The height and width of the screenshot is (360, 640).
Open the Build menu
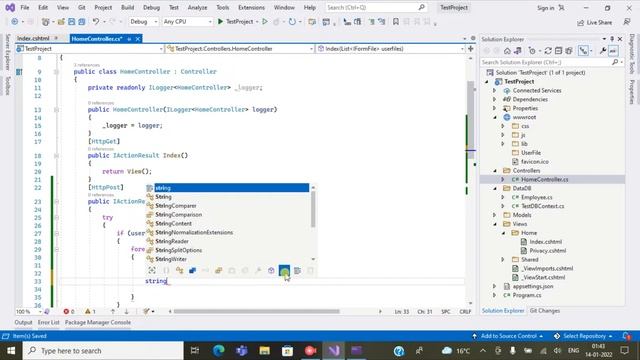127,7
